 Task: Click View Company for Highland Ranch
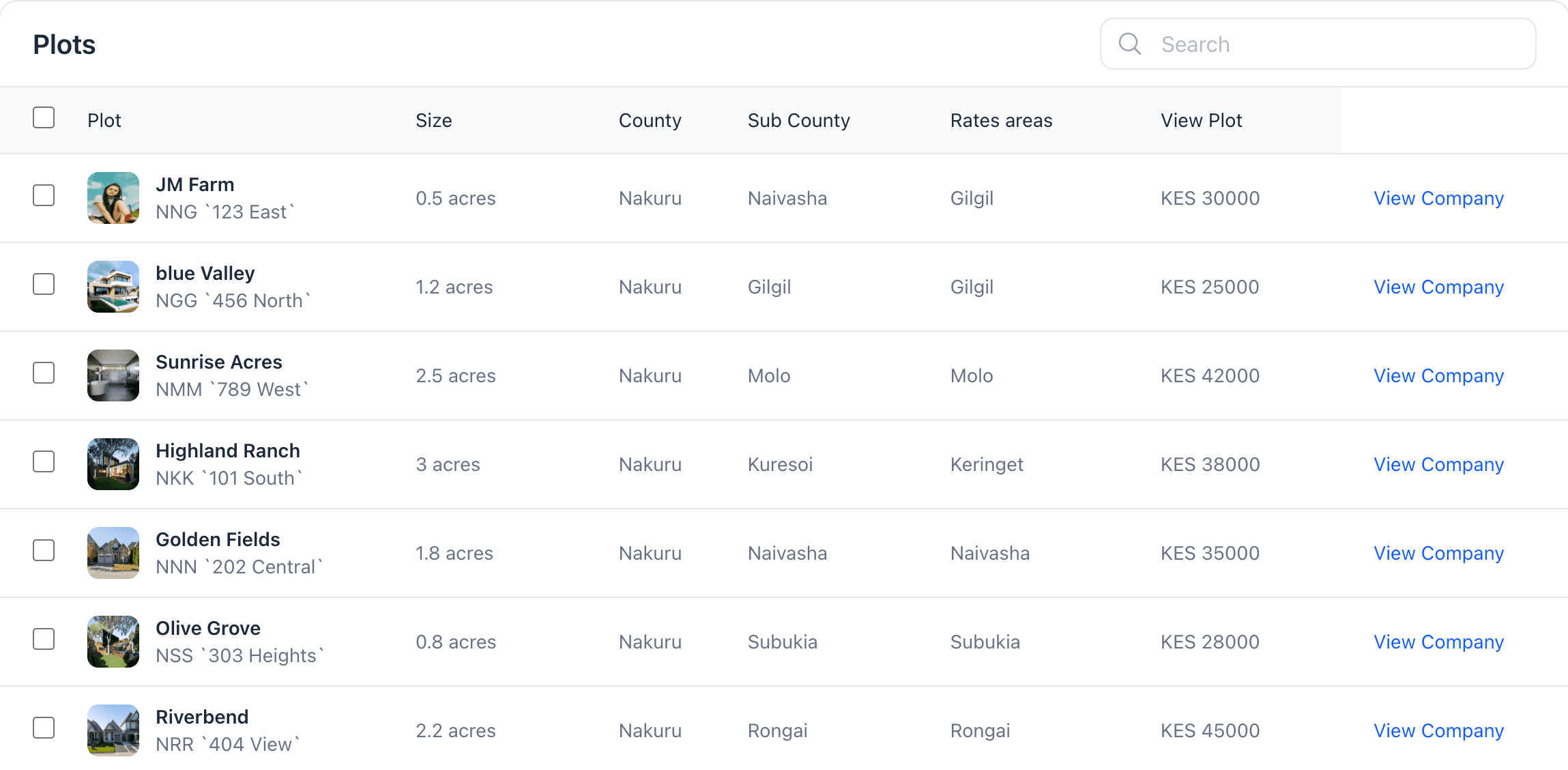[x=1438, y=465]
